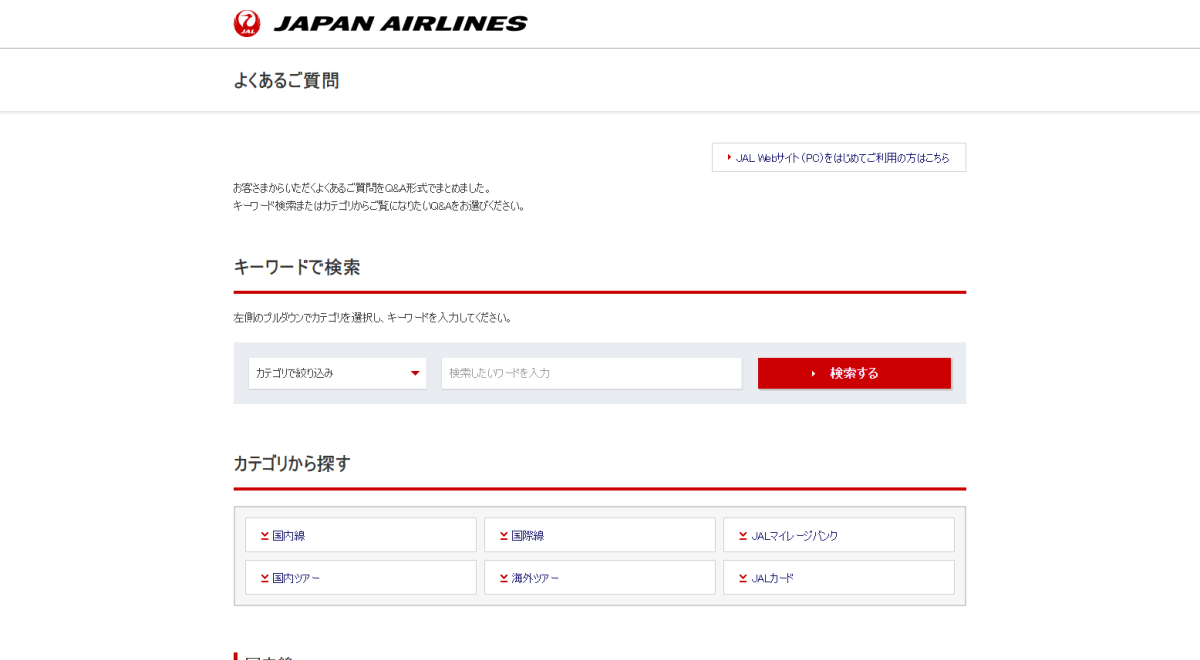1200x660 pixels.
Task: Click the カテゴリから探す section heading
Action: tap(292, 464)
